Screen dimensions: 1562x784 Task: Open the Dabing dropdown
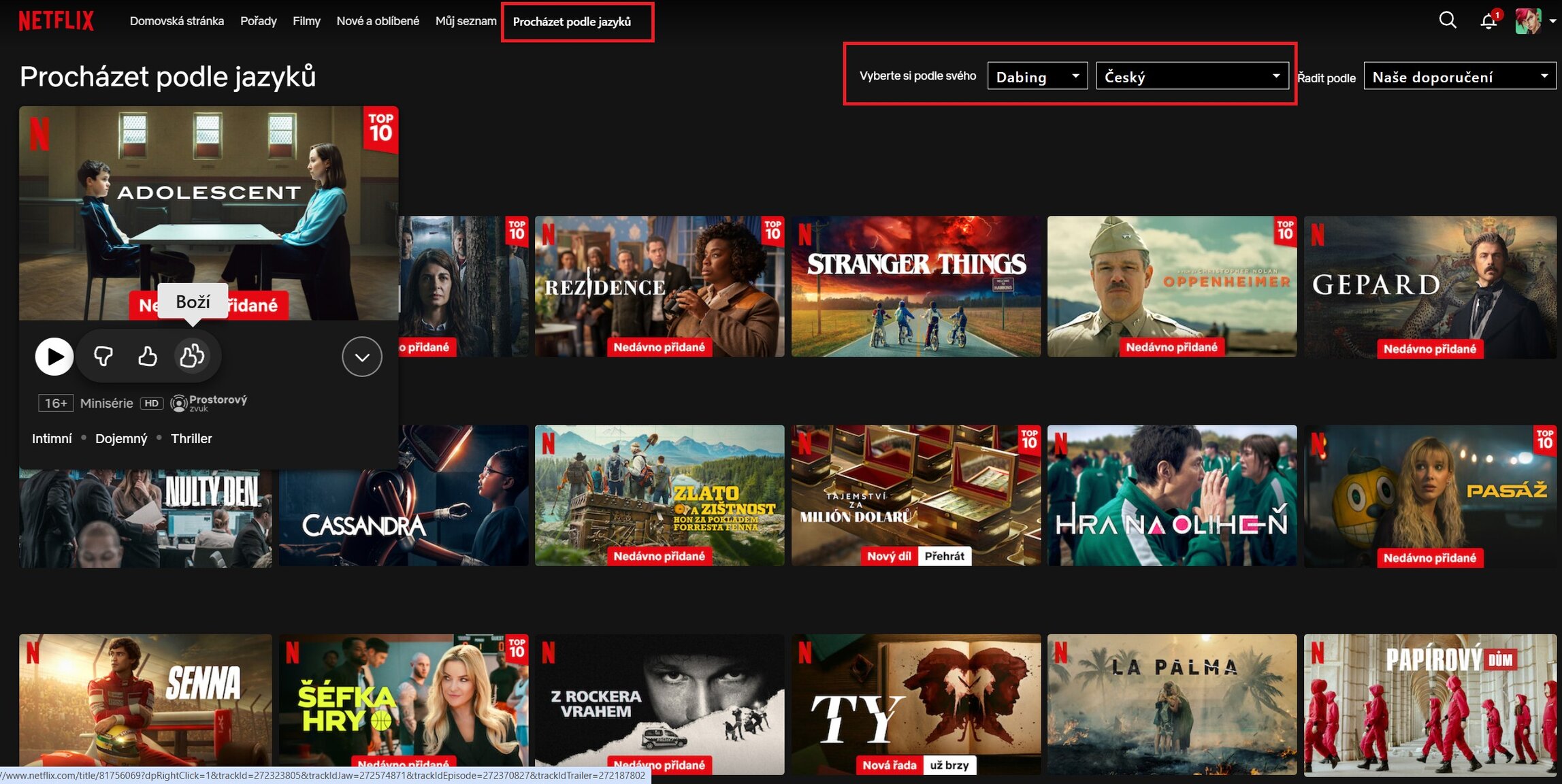click(x=1037, y=76)
